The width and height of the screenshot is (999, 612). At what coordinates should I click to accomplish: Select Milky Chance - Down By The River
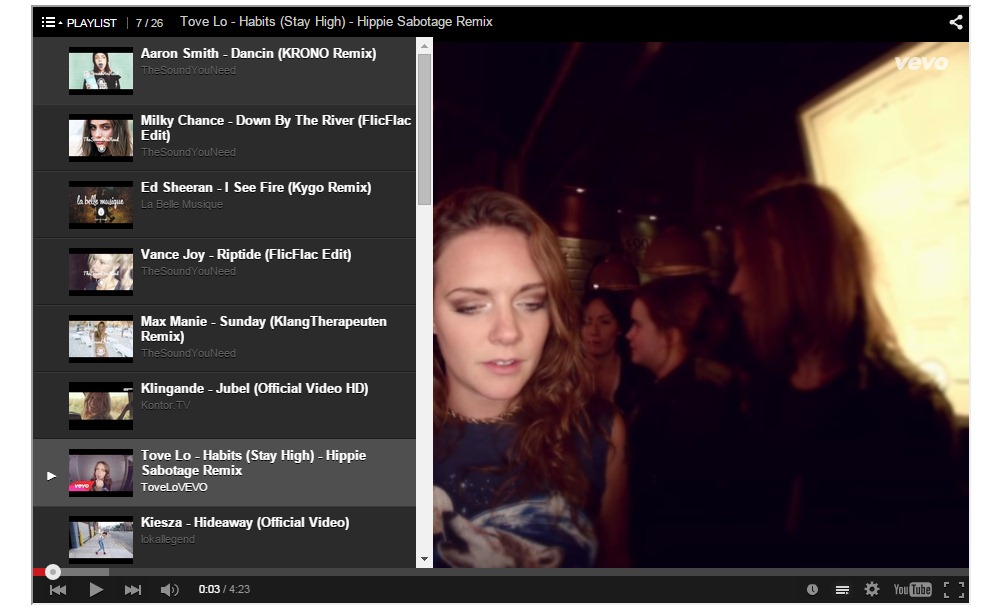pyautogui.click(x=224, y=138)
